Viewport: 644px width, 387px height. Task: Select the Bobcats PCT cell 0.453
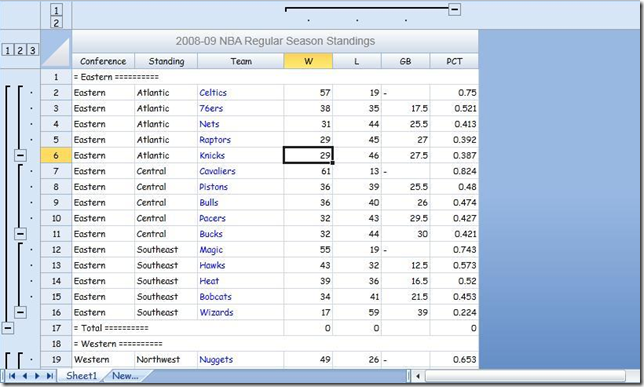(x=454, y=297)
